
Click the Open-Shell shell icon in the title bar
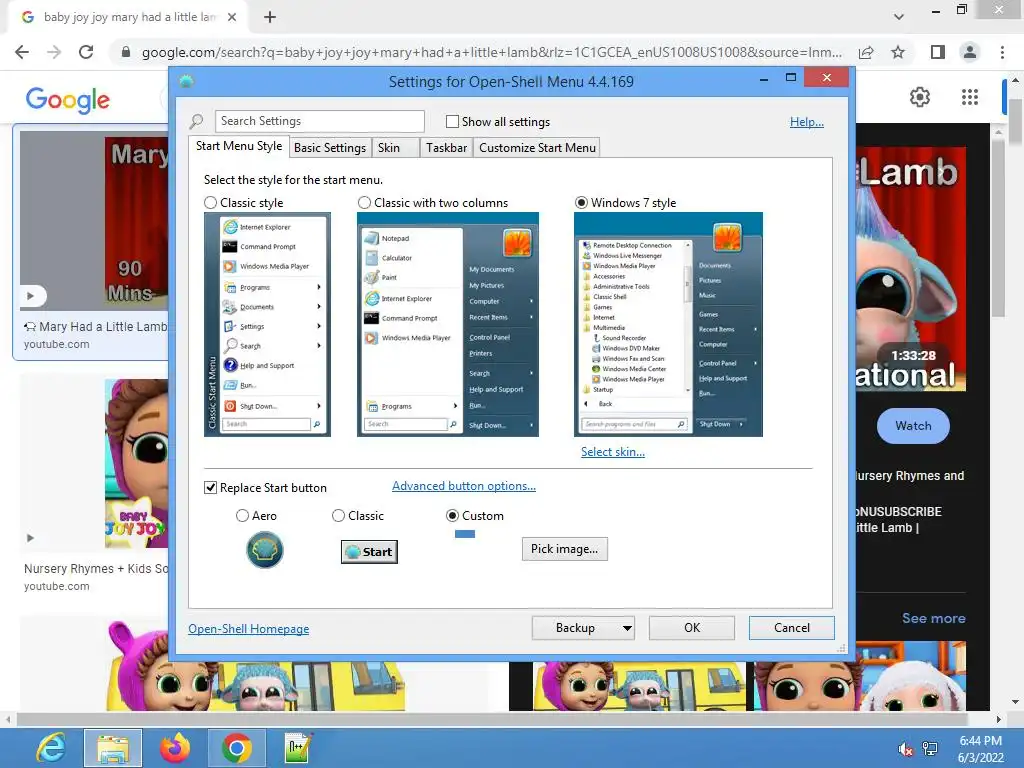(x=187, y=82)
